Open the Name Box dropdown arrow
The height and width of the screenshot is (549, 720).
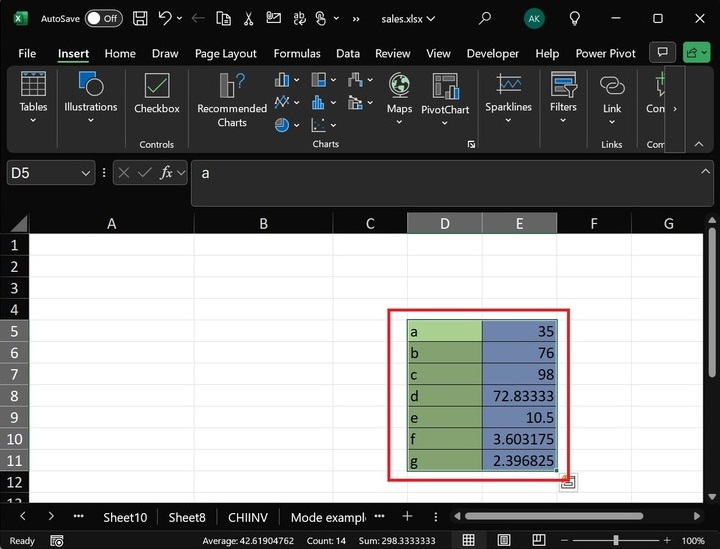(x=86, y=173)
